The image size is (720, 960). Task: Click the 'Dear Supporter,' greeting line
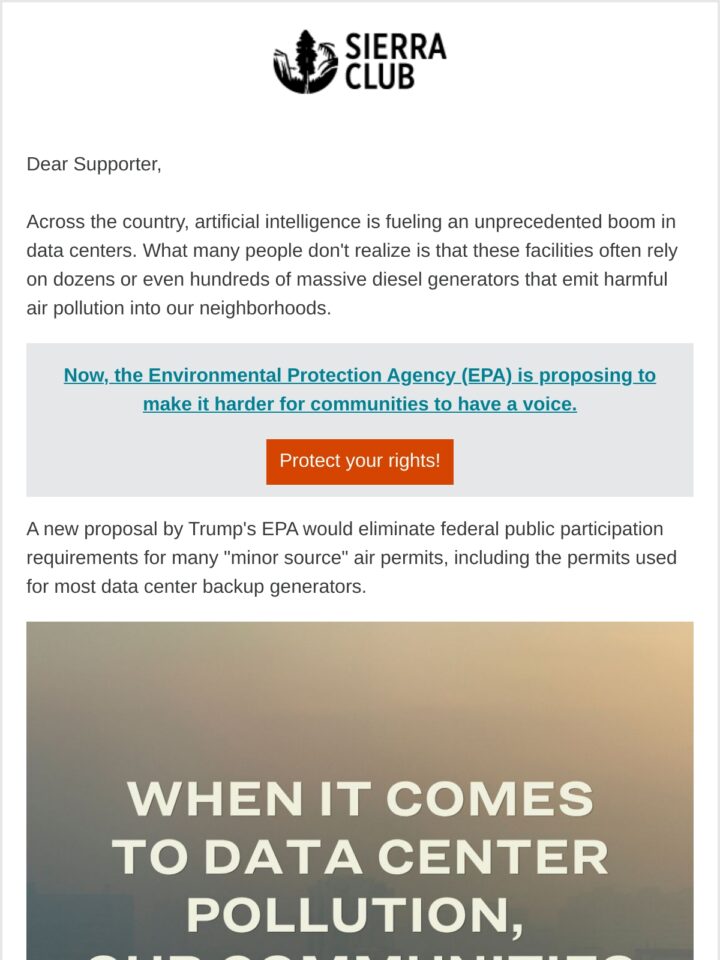click(94, 164)
